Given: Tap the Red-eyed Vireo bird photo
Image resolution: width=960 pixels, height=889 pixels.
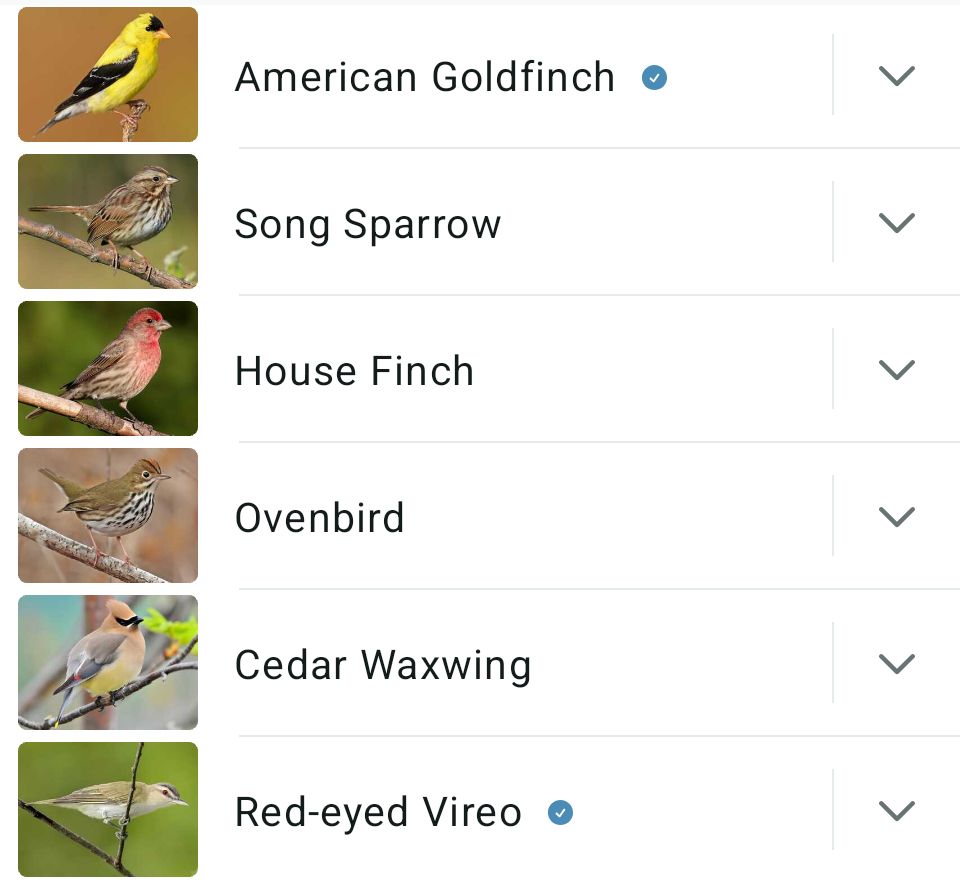Looking at the screenshot, I should pyautogui.click(x=108, y=810).
